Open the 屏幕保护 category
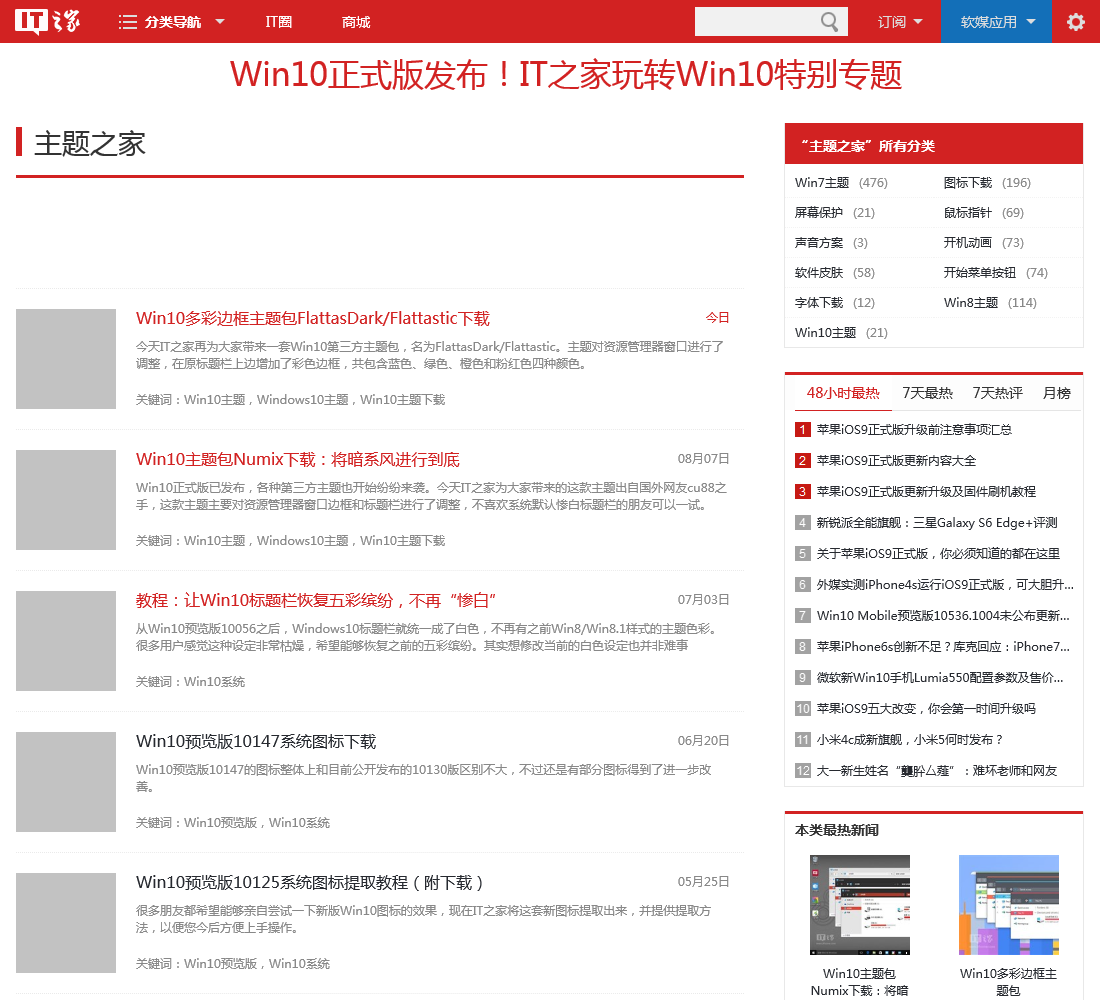The height and width of the screenshot is (1000, 1100). tap(819, 213)
